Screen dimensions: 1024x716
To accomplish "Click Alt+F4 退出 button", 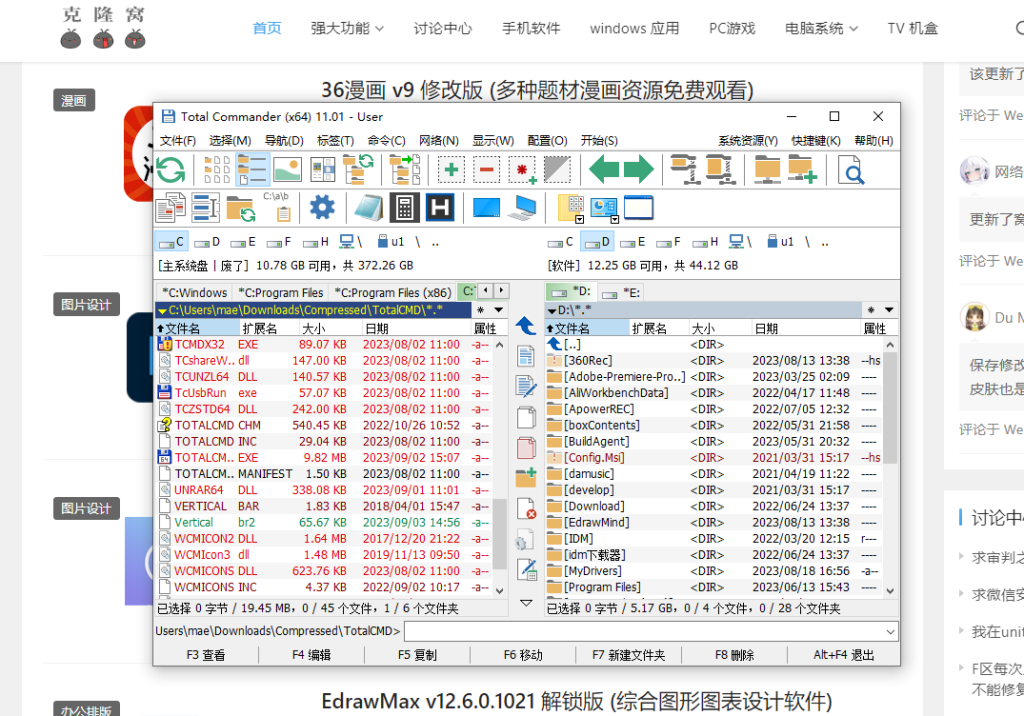I will click(843, 655).
